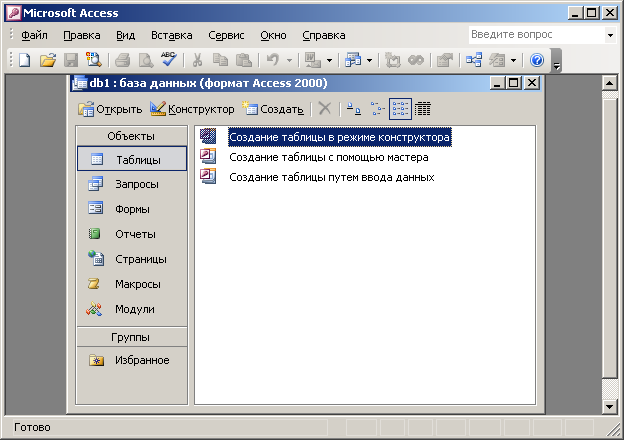Click the Paste clipboard icon
The image size is (624, 440).
244,60
